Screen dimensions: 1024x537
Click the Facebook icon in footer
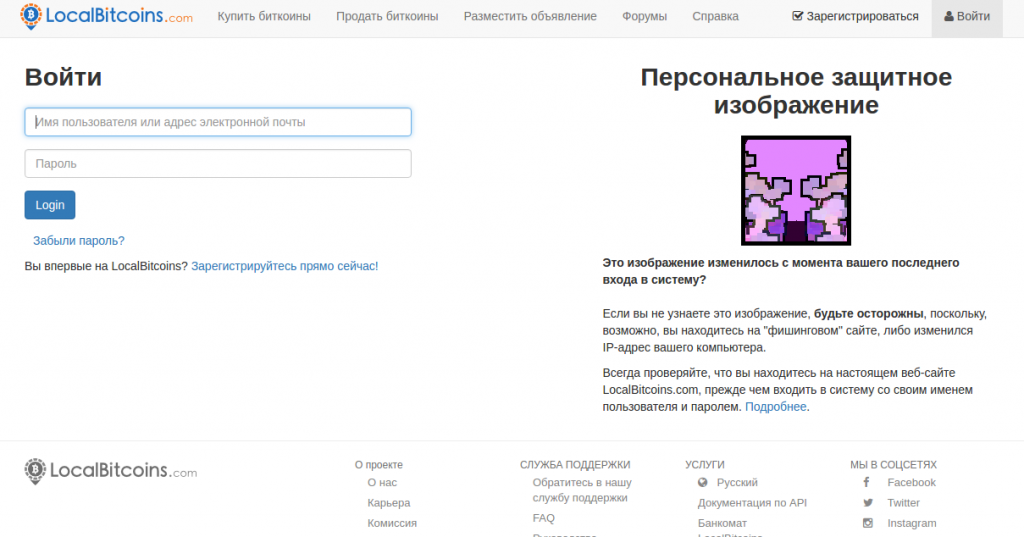point(867,482)
